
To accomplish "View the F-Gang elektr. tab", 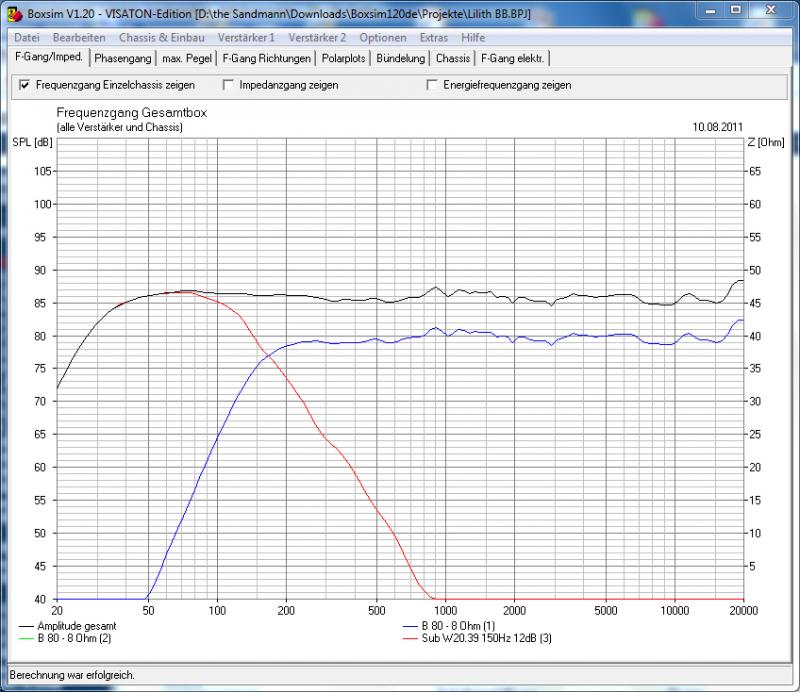I will click(513, 58).
